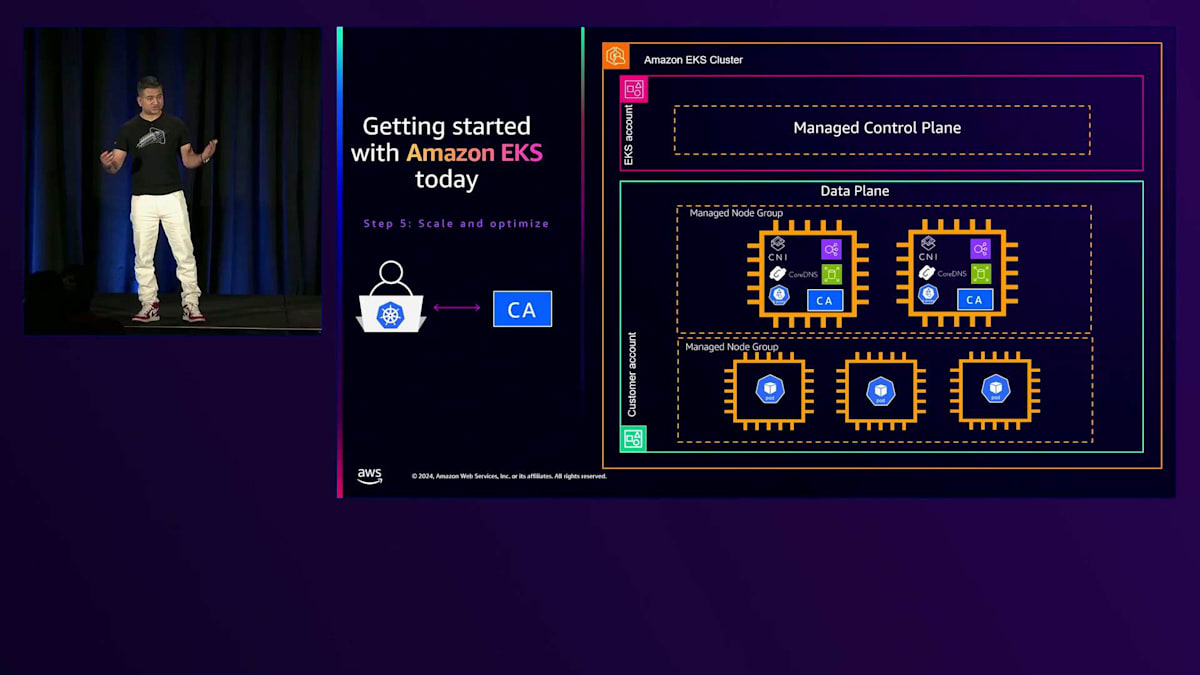Click the user with Kubernetes laptop icon
The width and height of the screenshot is (1200, 675).
click(391, 297)
